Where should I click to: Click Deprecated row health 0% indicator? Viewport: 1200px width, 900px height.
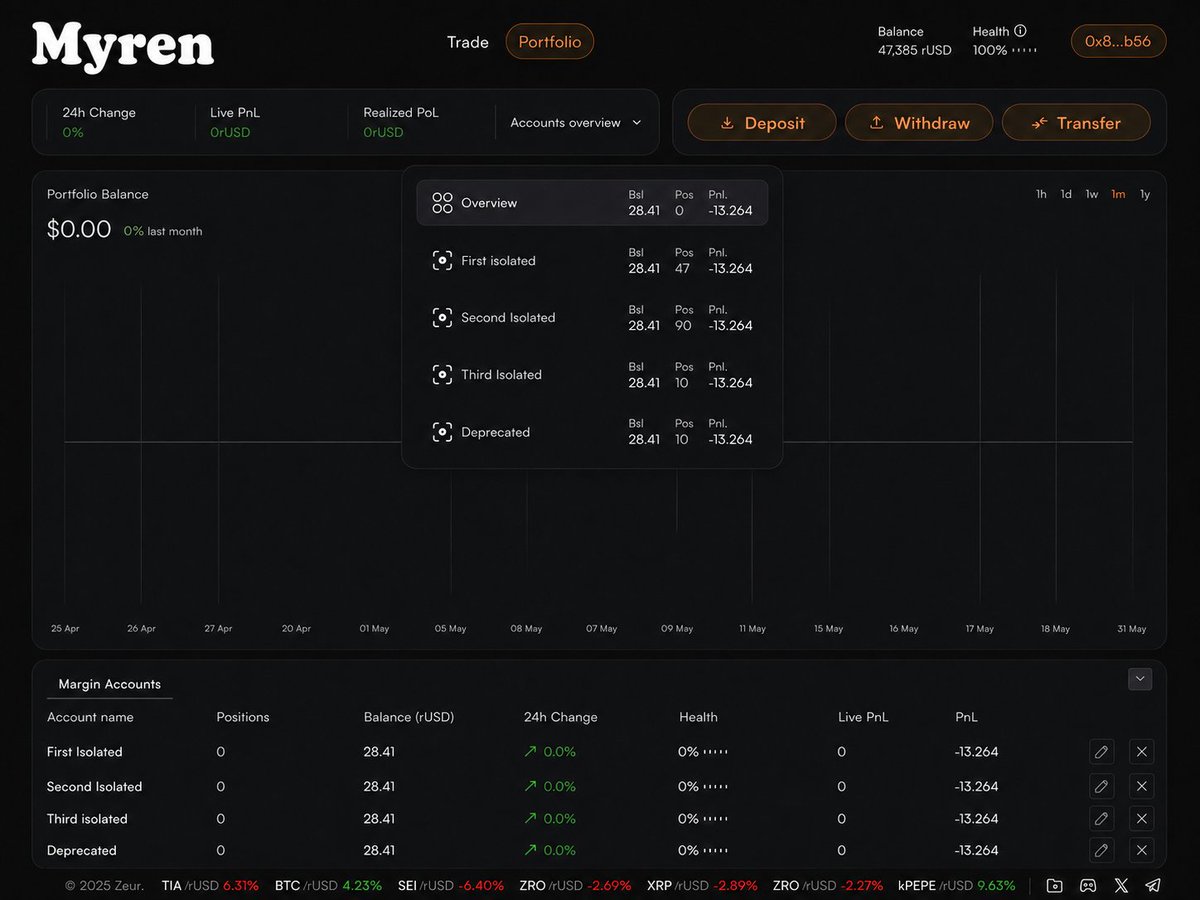[702, 850]
